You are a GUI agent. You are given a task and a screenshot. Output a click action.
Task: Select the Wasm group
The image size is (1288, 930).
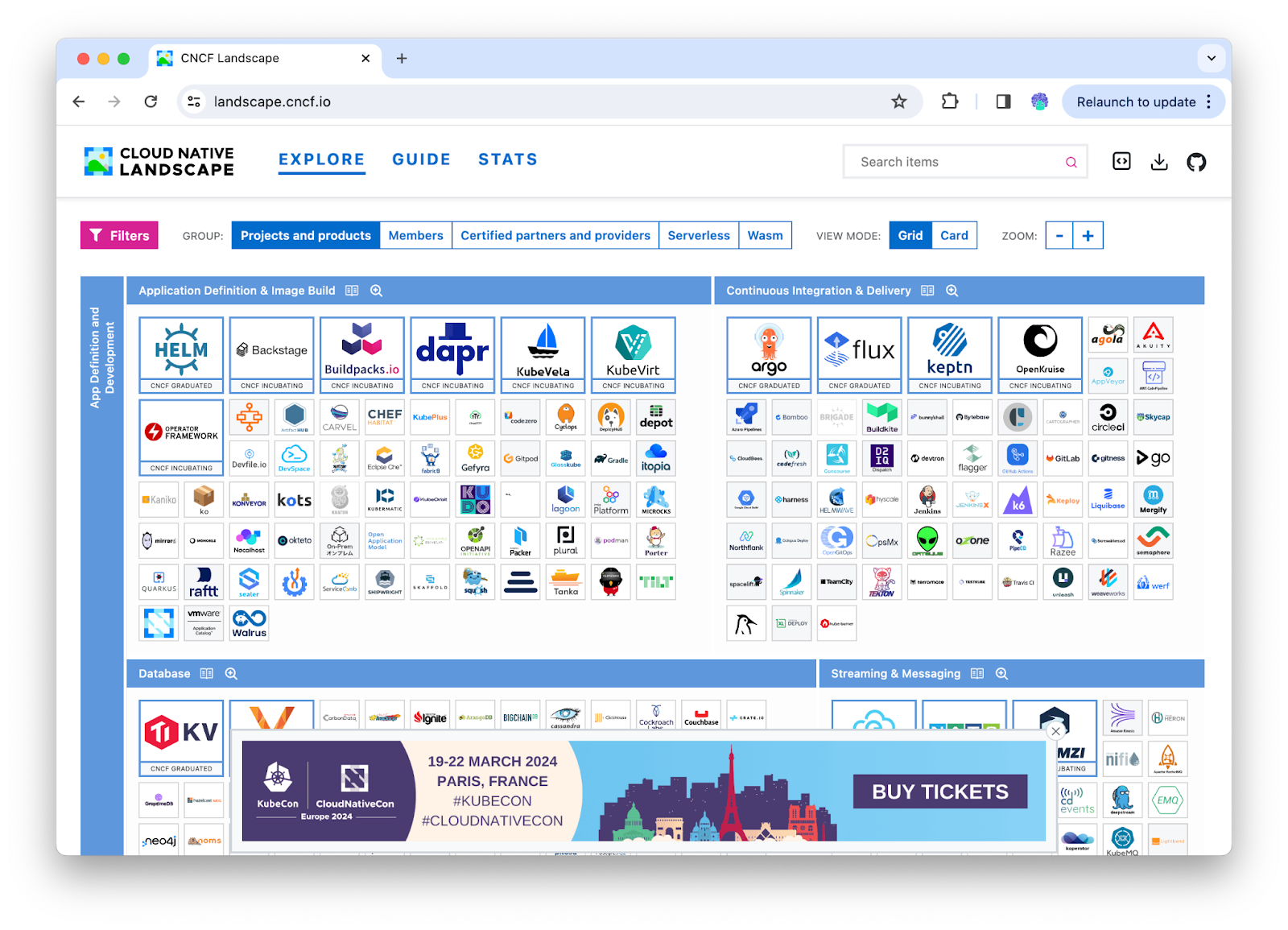pos(765,235)
